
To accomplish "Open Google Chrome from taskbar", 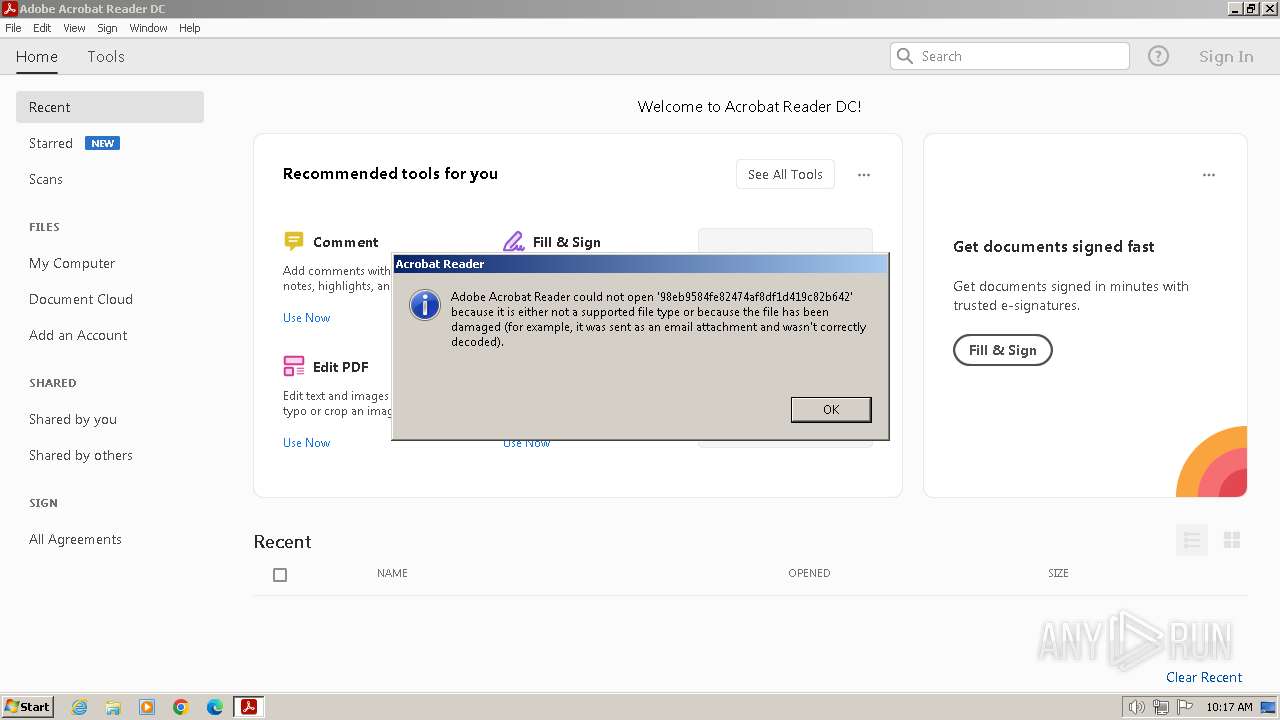I will [181, 707].
